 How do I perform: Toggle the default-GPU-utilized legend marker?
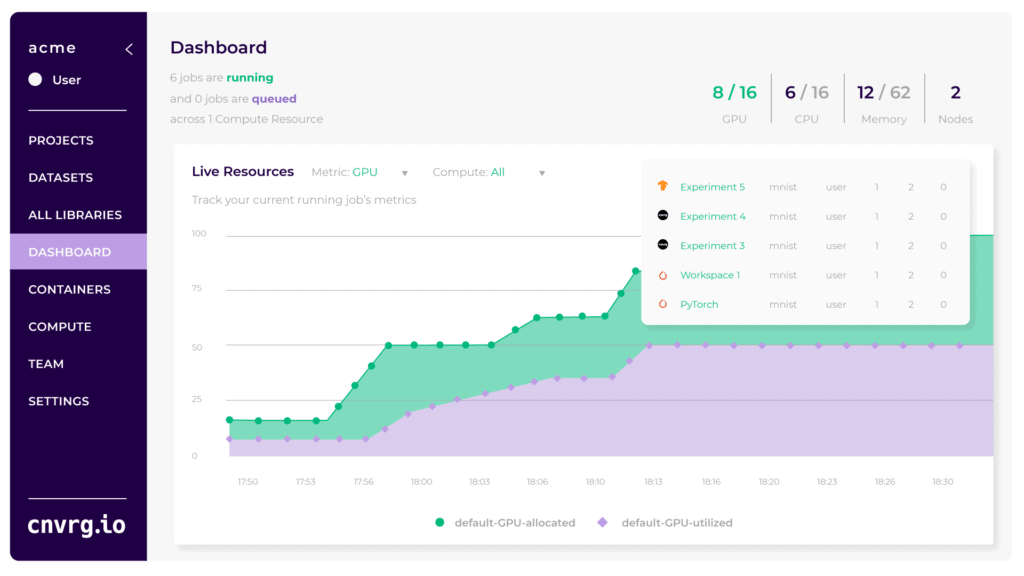602,522
